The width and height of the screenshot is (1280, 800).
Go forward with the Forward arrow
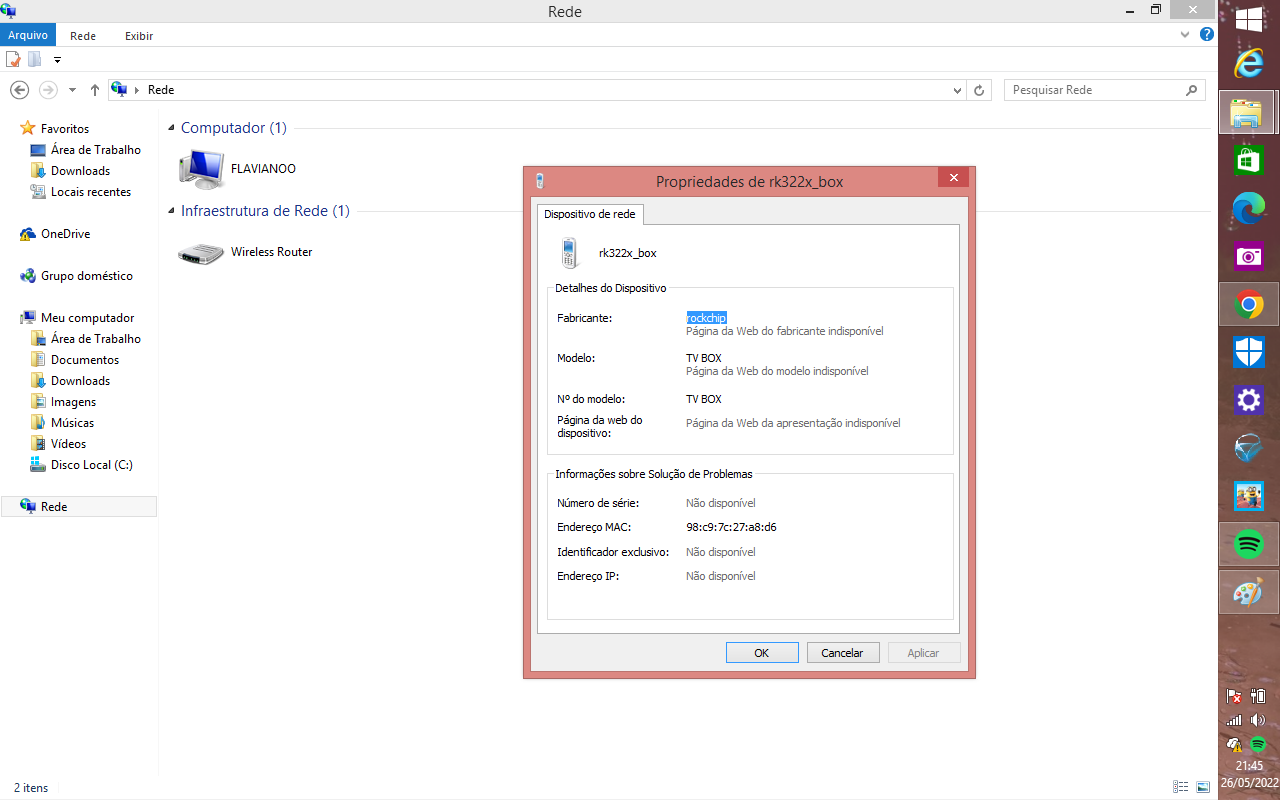pos(48,90)
